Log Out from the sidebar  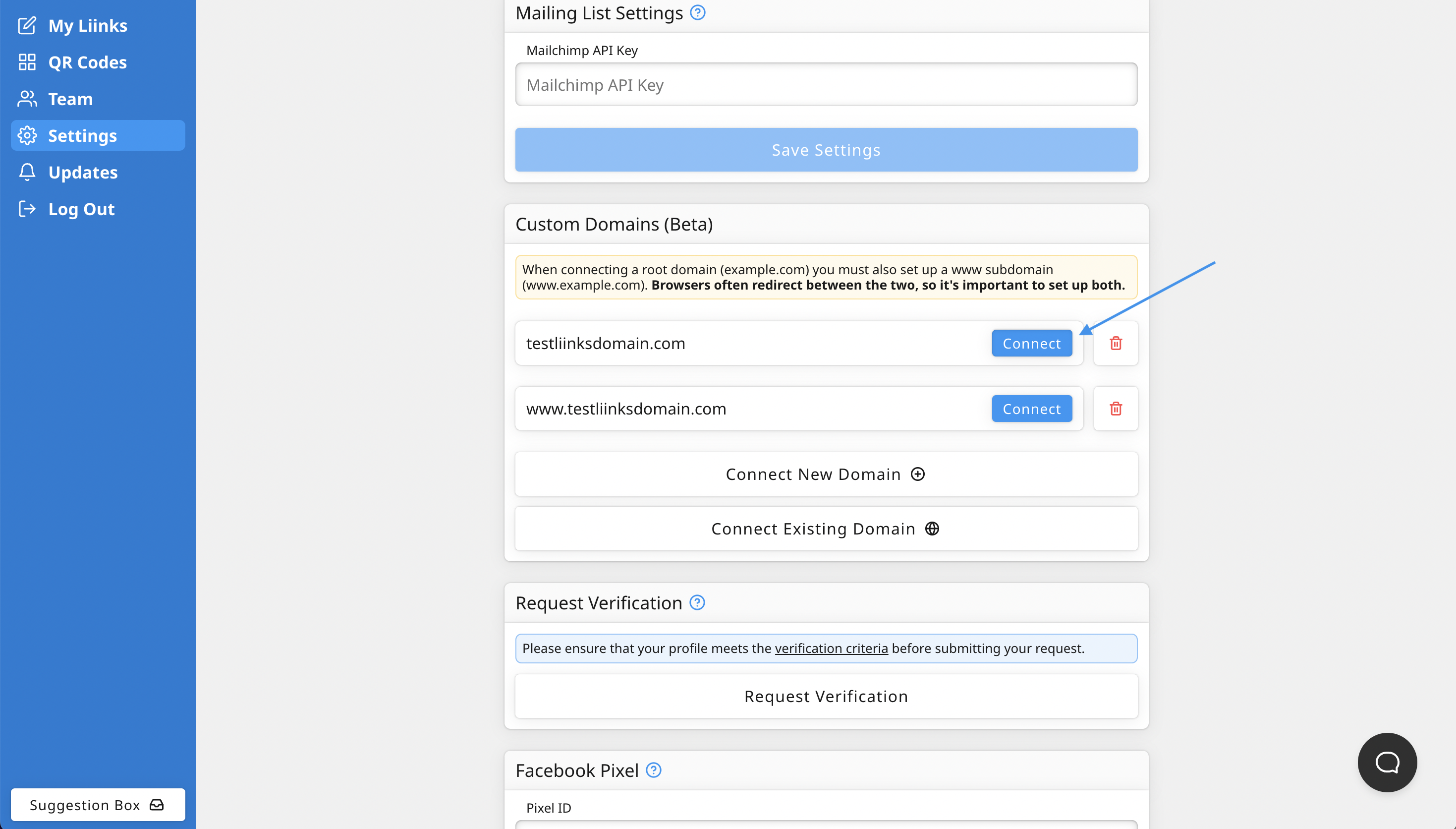[81, 209]
